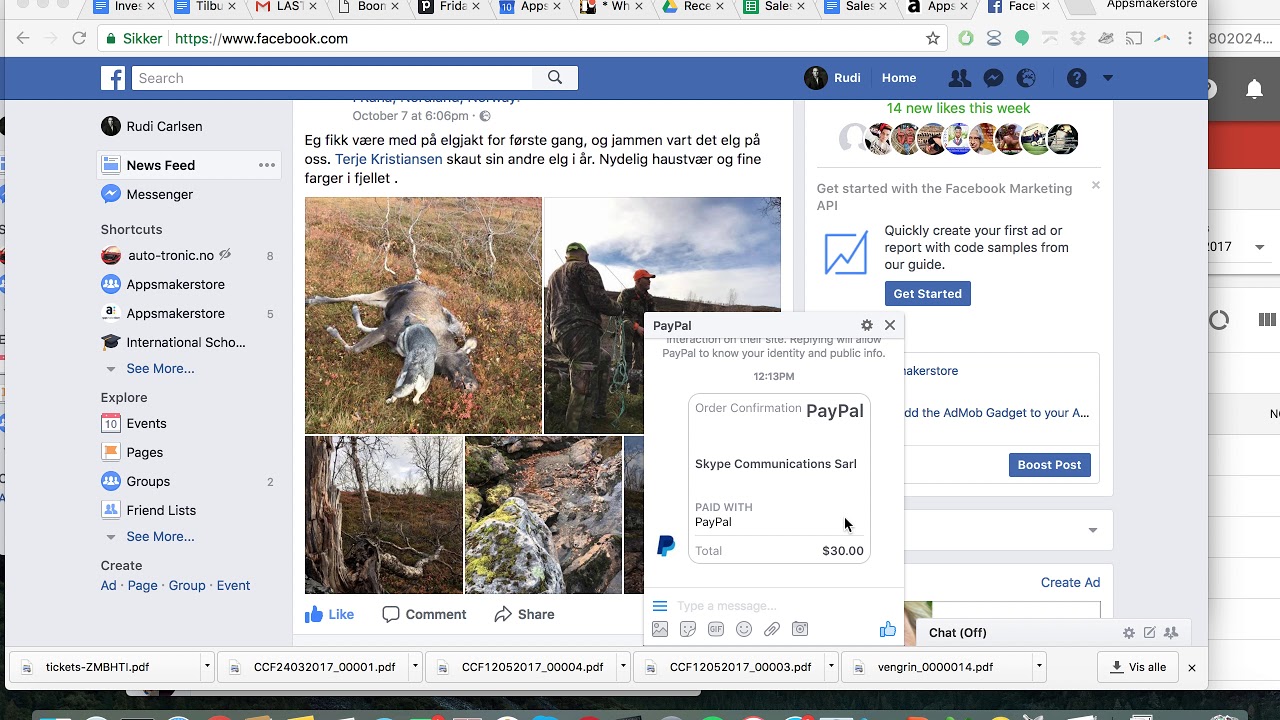Screen dimensions: 1280x720
Task: Switch to the Tilbu browser tab
Action: (204, 7)
